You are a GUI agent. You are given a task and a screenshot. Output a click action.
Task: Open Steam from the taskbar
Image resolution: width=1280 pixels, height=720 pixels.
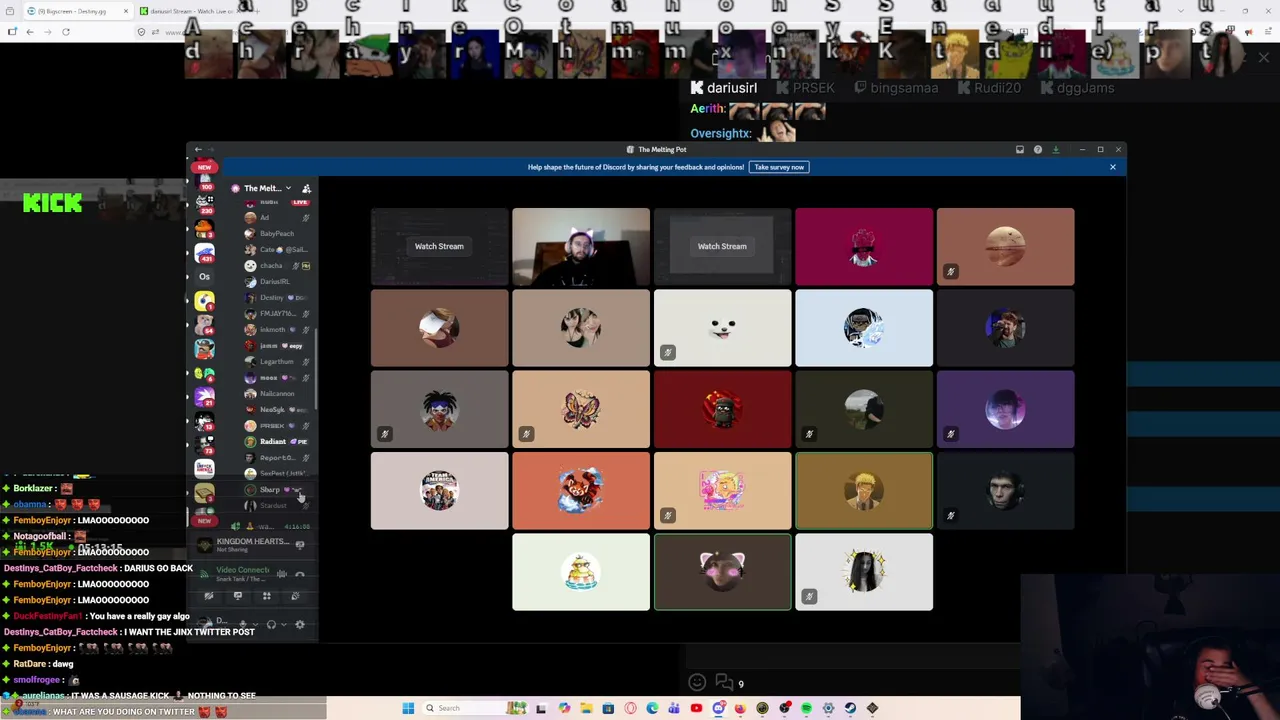point(850,708)
